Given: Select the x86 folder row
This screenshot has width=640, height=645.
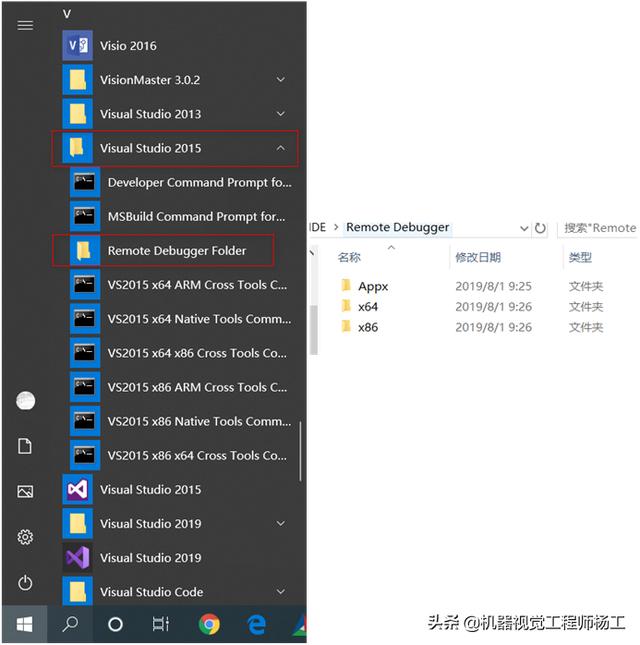Looking at the screenshot, I should (473, 327).
